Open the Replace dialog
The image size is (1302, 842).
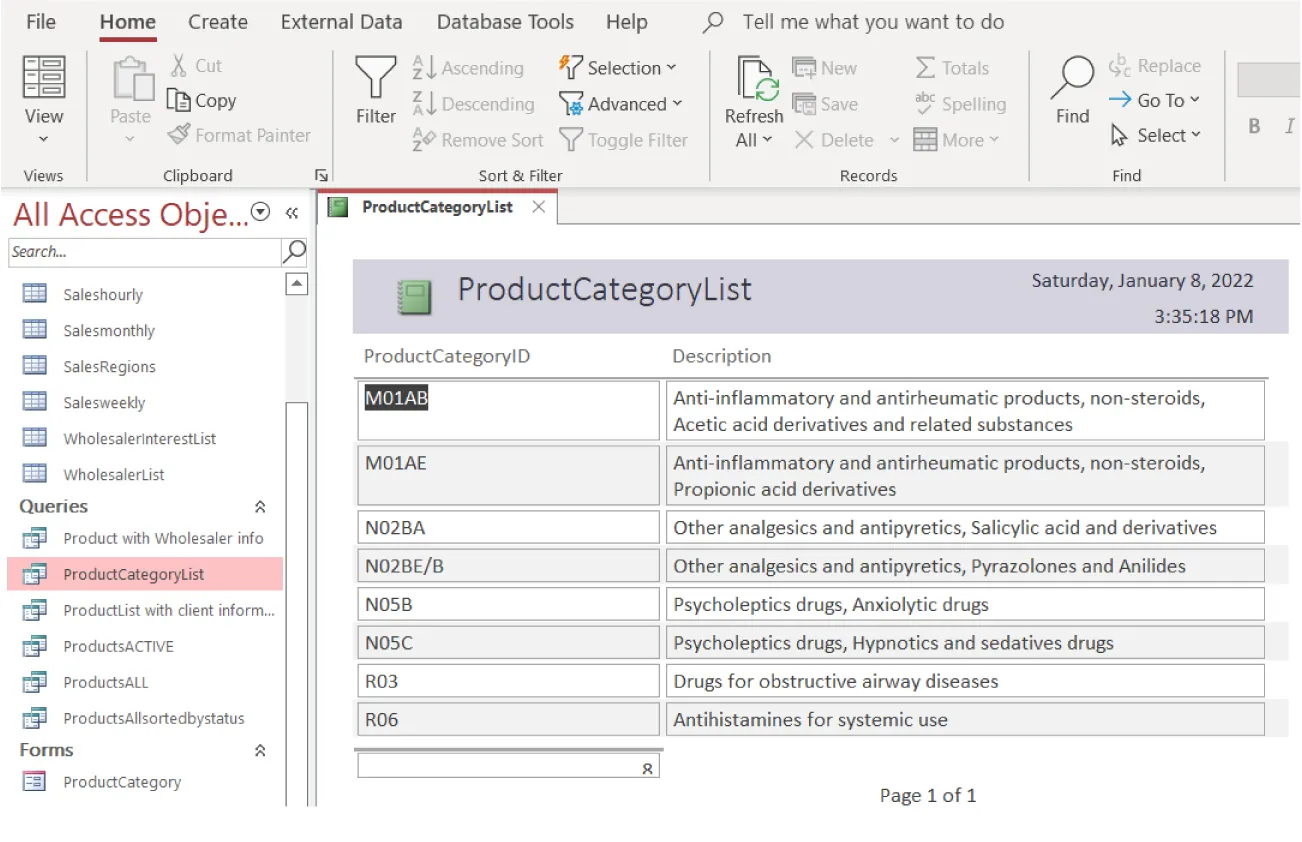[x=1156, y=65]
